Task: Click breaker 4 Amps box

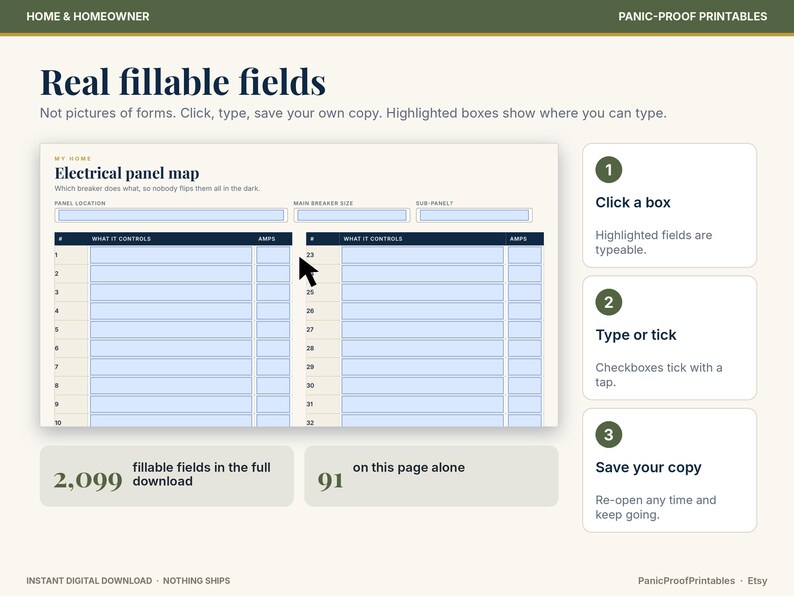Action: (x=273, y=311)
